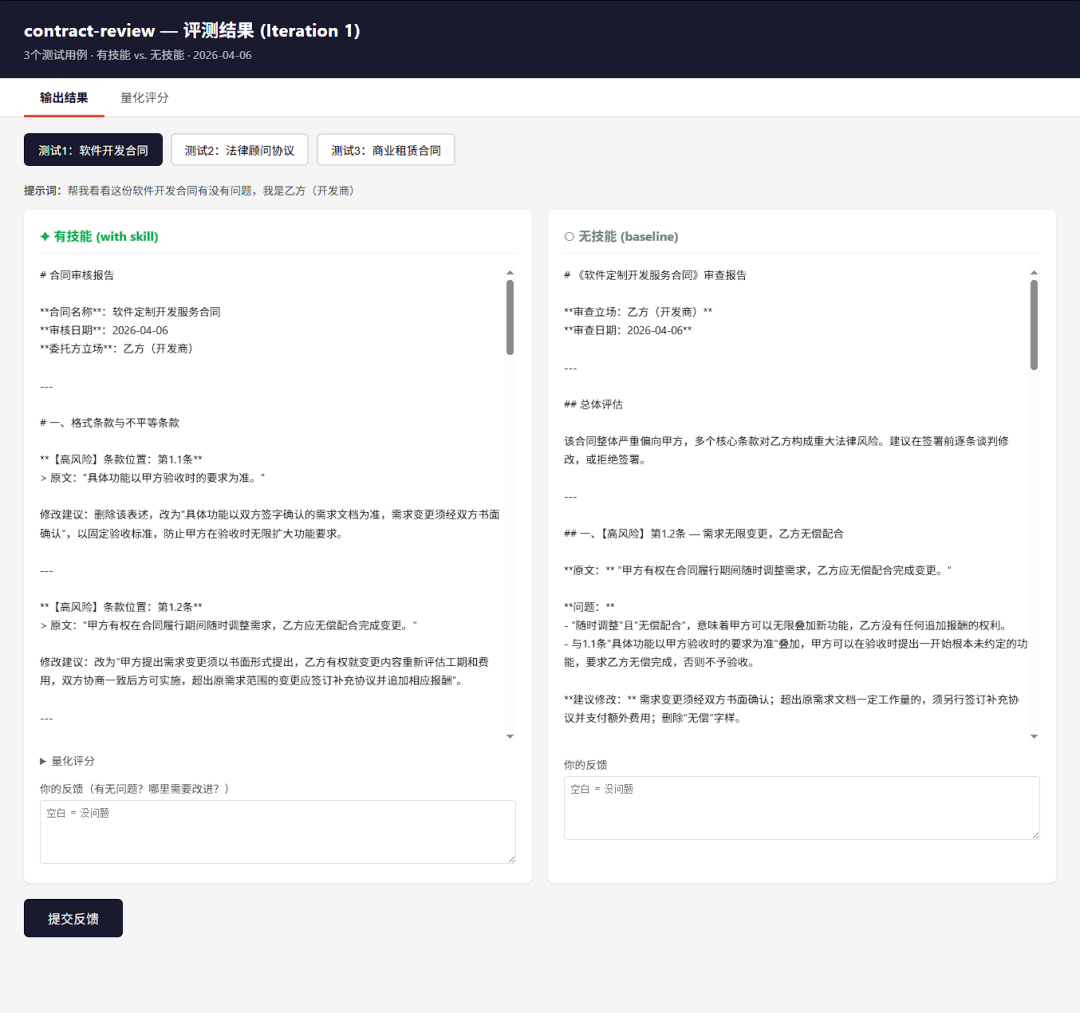This screenshot has height=1013, width=1080.
Task: Click 你的反馈（有无问题？哪里需要改进？）label
Action: [x=135, y=789]
